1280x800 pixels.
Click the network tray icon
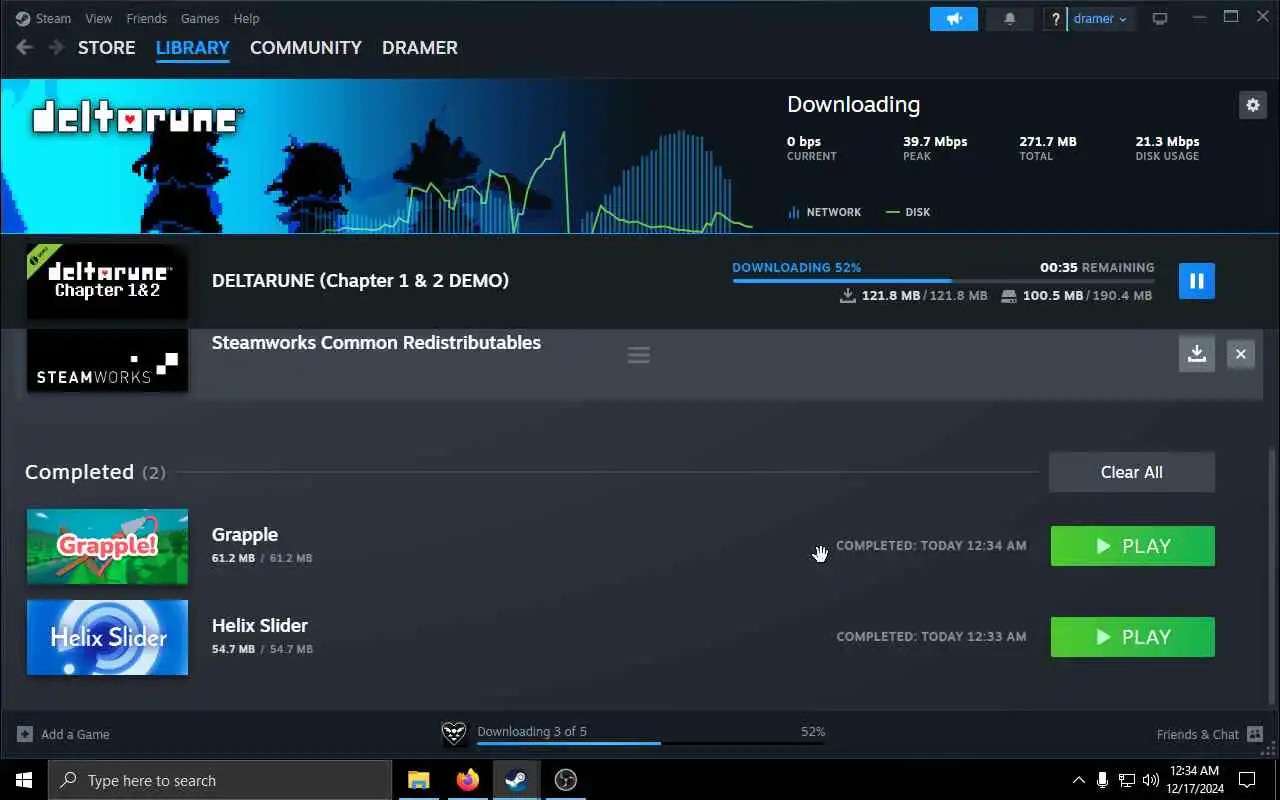1127,780
